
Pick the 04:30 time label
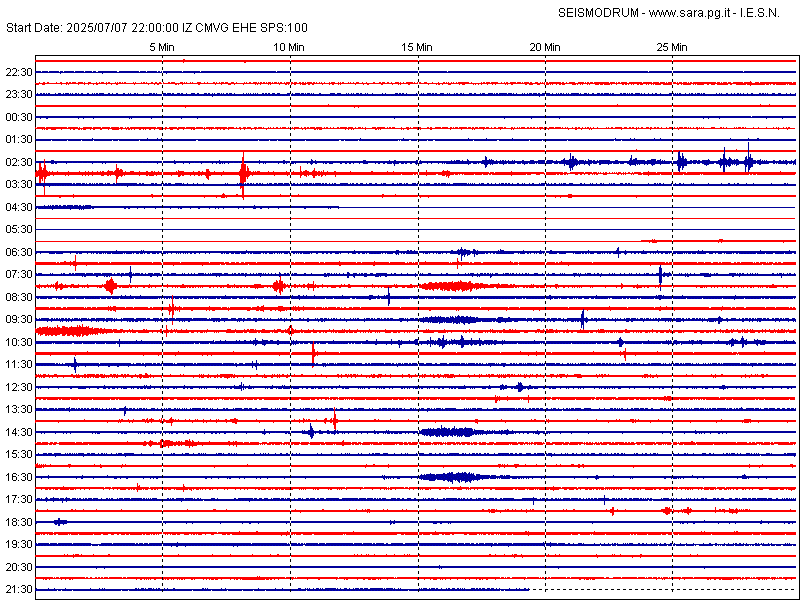coord(19,207)
